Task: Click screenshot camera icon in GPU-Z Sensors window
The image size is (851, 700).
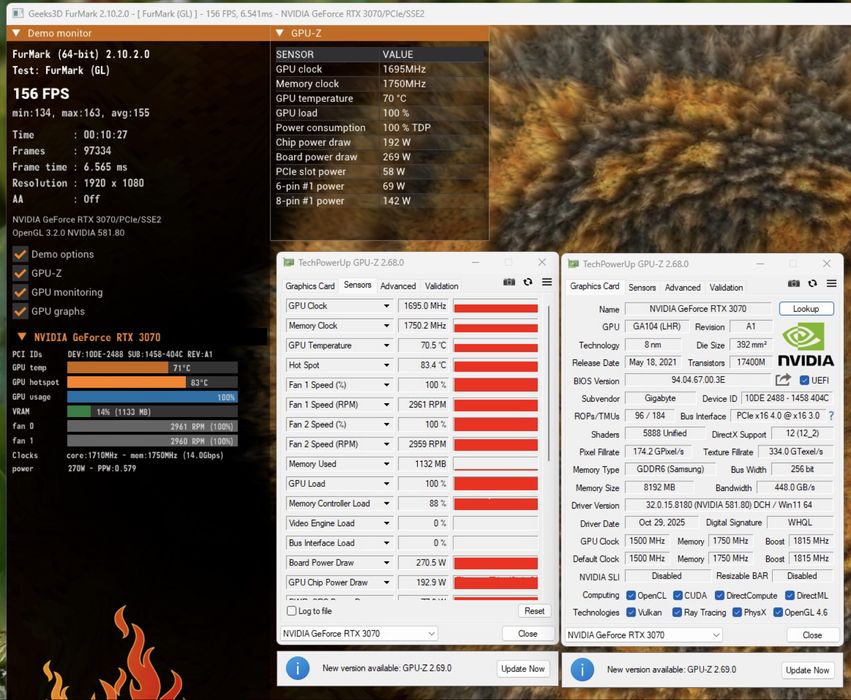Action: tap(509, 282)
